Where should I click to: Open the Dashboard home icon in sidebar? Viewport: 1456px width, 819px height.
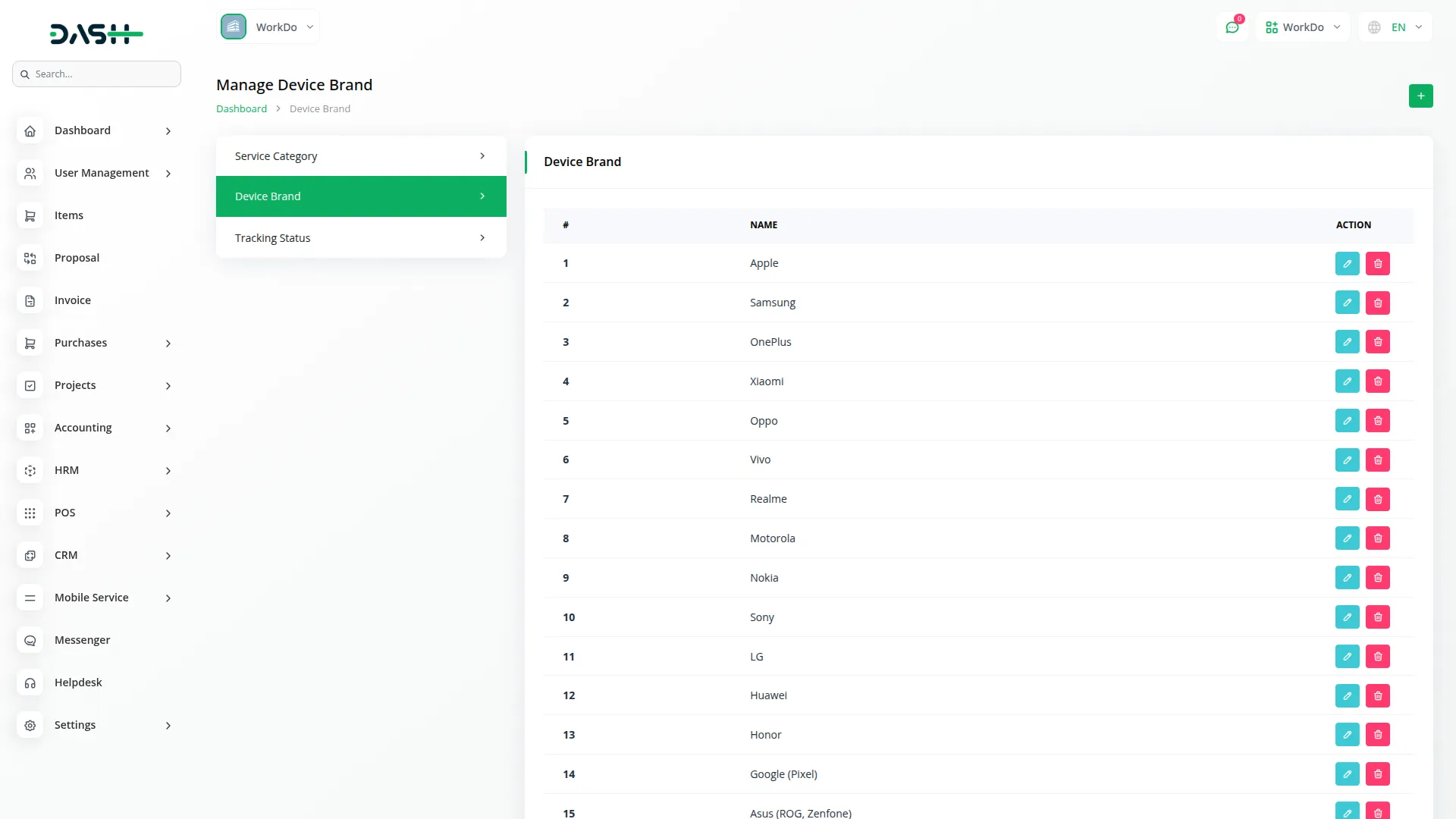pos(30,130)
